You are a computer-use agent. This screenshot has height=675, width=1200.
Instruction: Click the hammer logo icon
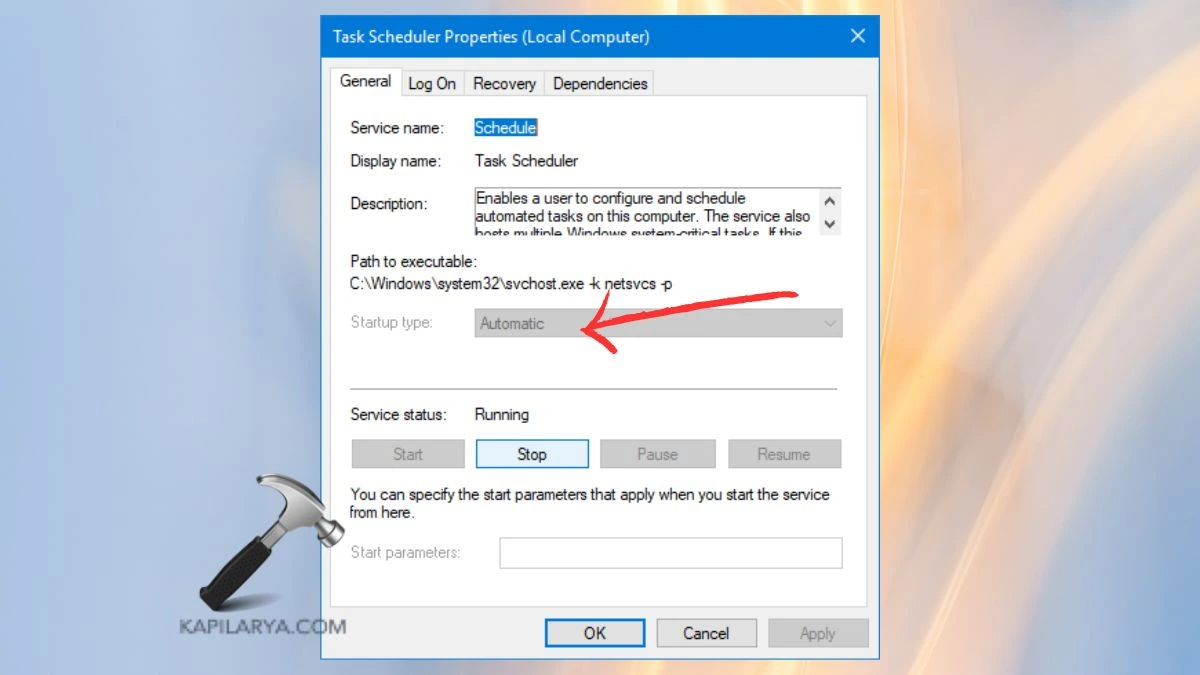268,542
